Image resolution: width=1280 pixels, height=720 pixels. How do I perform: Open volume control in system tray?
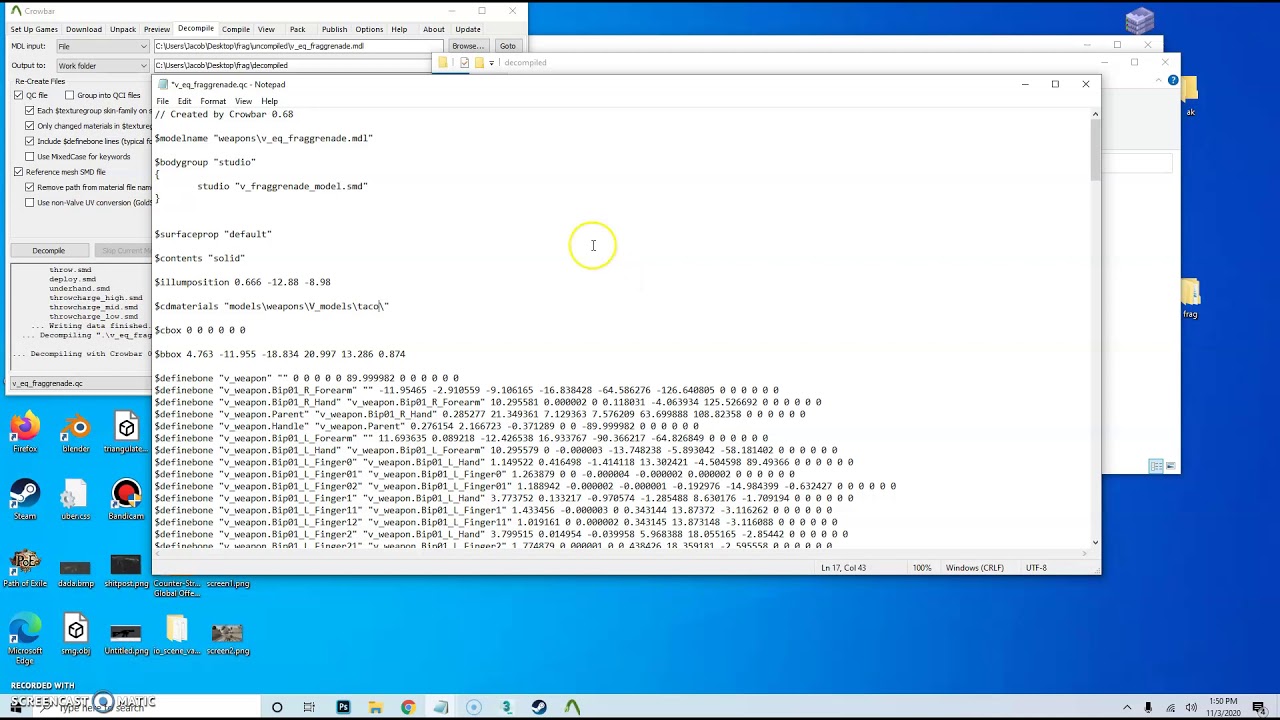click(1191, 708)
